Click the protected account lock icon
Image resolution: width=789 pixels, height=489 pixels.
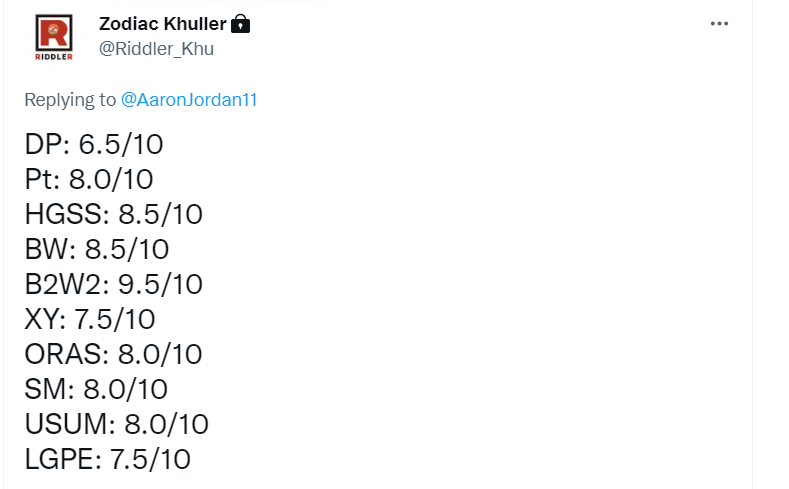click(240, 23)
